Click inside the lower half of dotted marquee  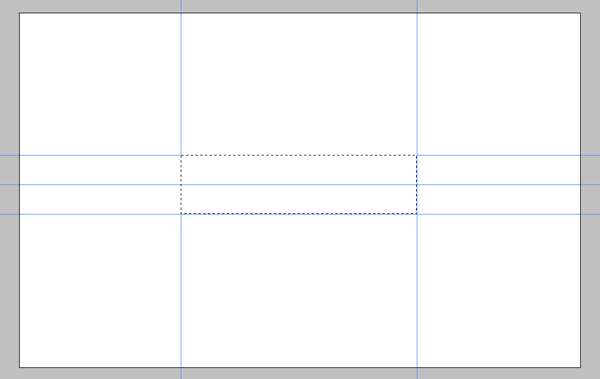[299, 199]
